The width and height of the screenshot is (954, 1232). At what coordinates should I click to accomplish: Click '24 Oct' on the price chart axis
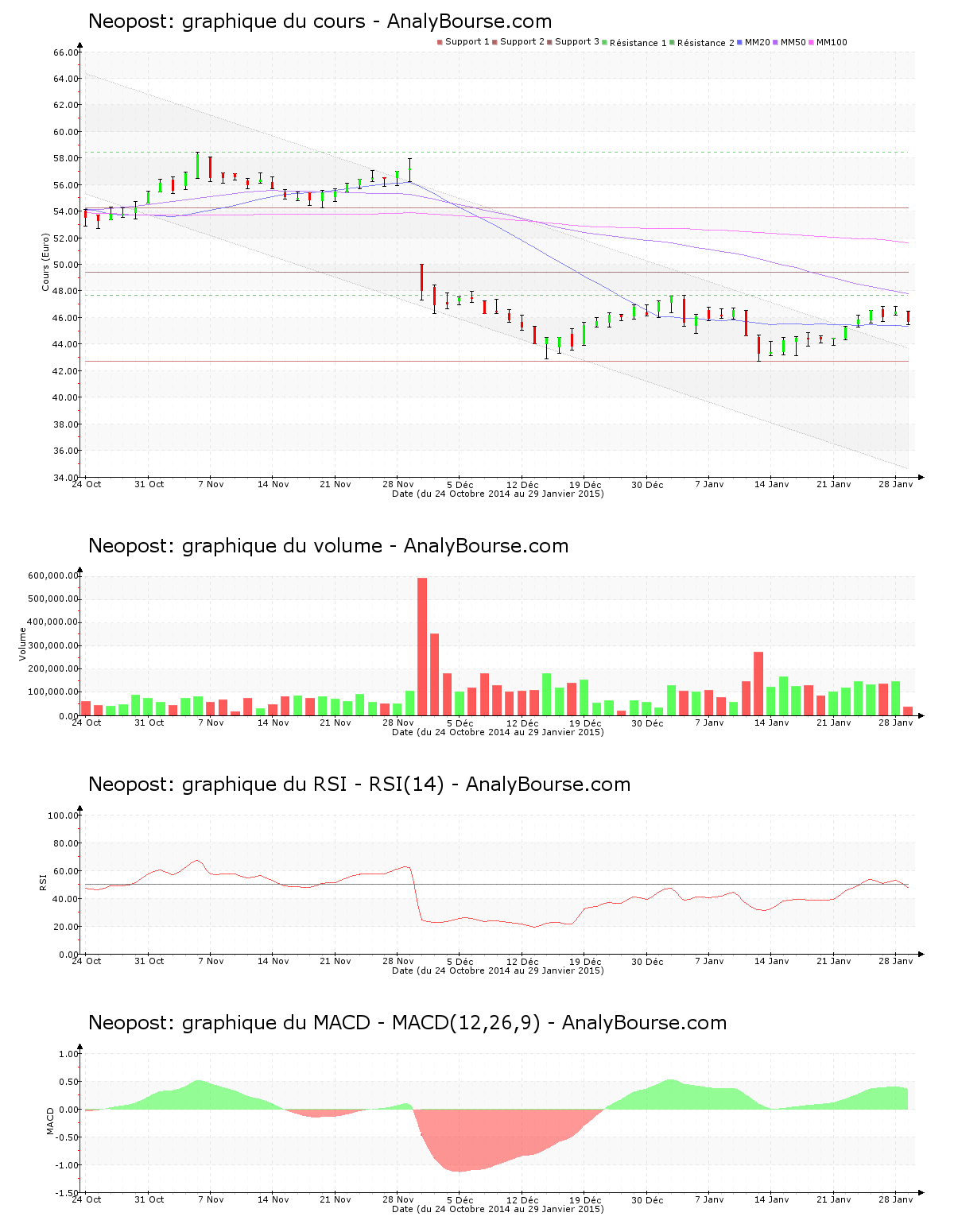tap(87, 484)
